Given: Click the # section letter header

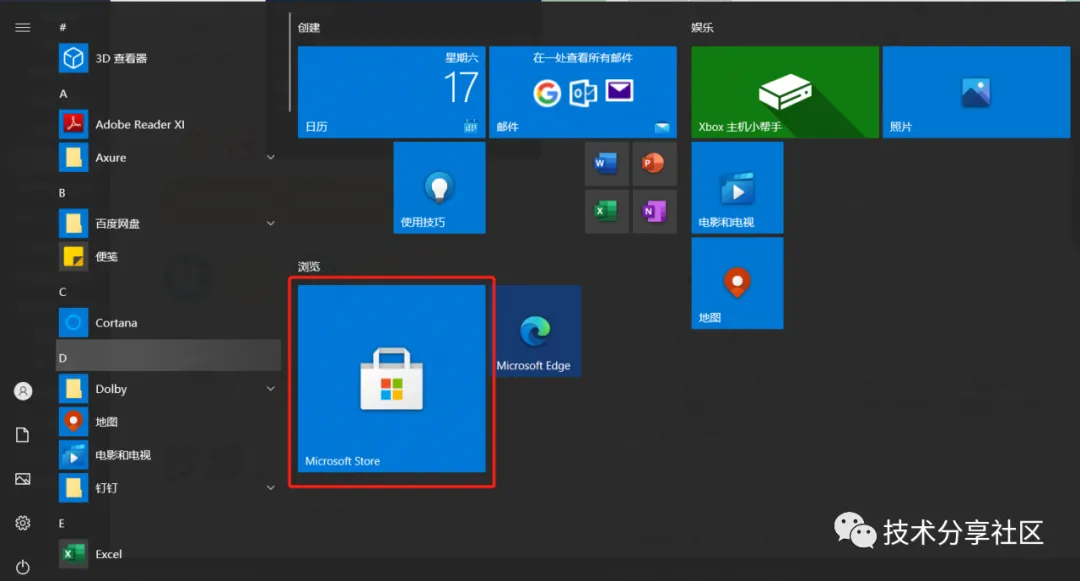Looking at the screenshot, I should [x=63, y=28].
